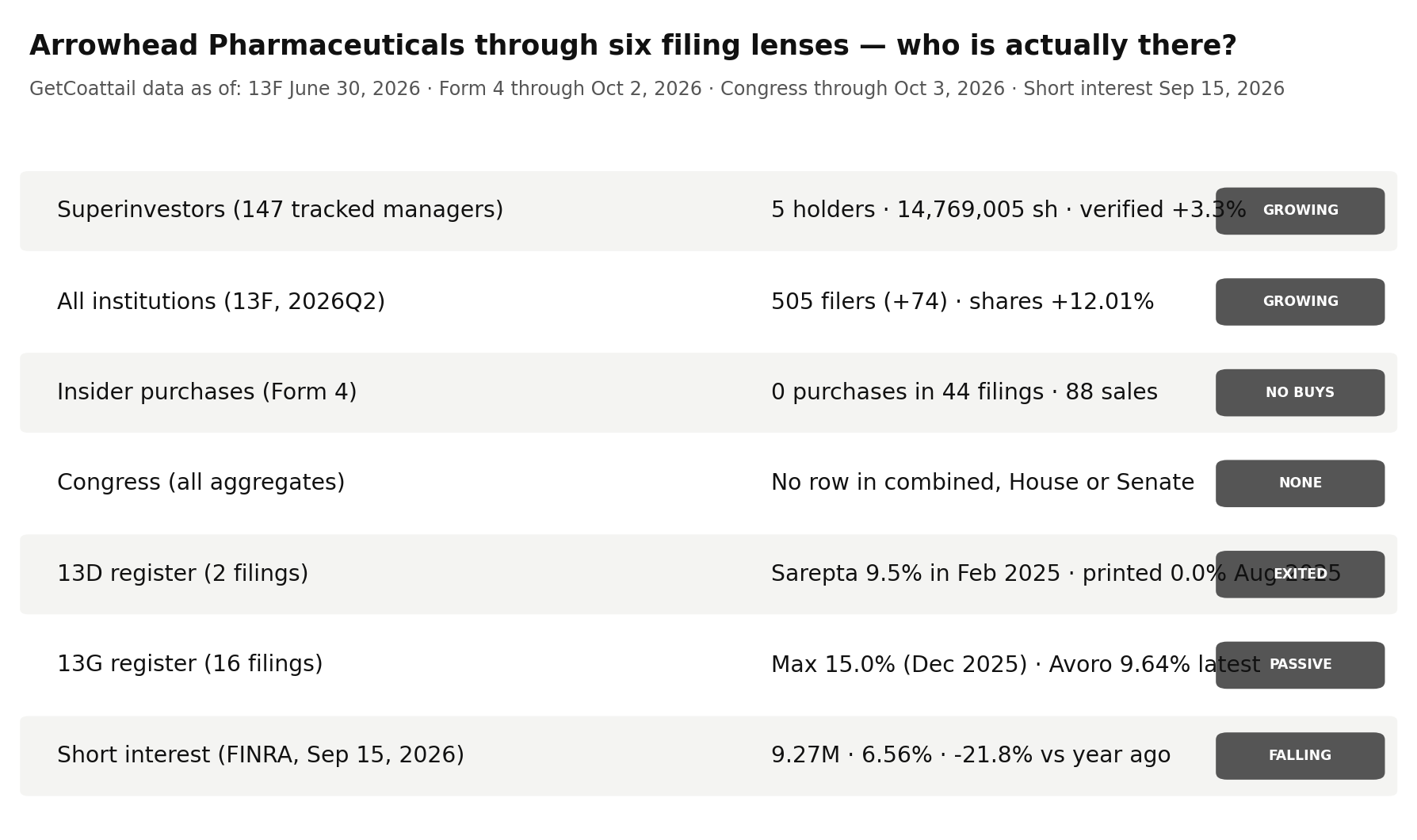Click the Arrowhead Pharmaceuticals page title
Viewport: 1417px width, 840px height.
tap(632, 47)
